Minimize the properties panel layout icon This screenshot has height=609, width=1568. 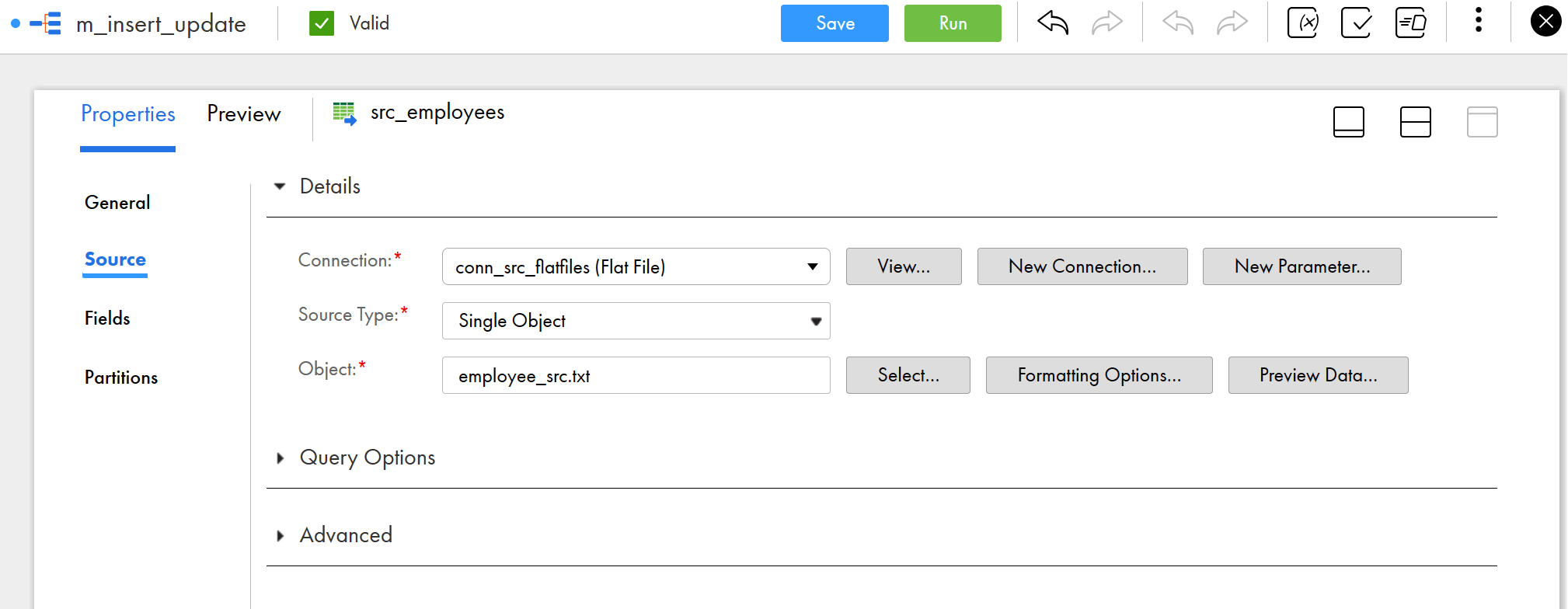[1348, 122]
